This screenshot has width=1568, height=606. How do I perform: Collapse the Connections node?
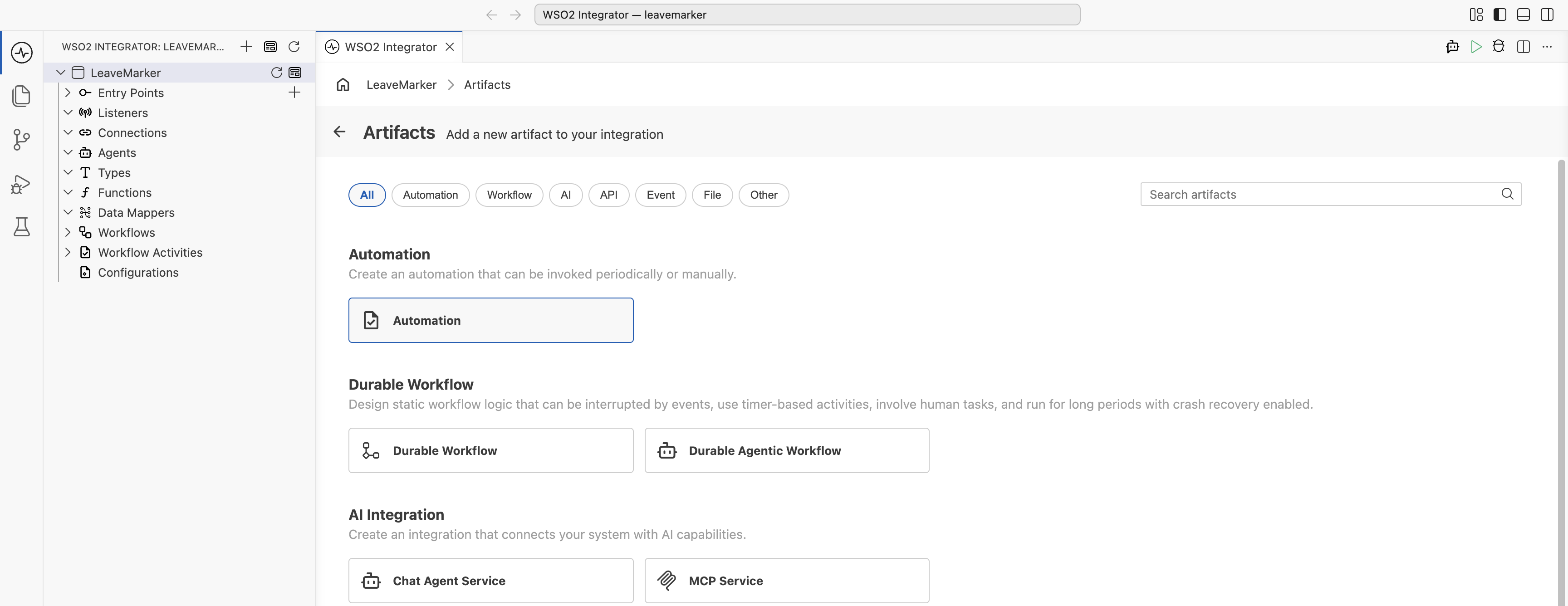(x=68, y=132)
